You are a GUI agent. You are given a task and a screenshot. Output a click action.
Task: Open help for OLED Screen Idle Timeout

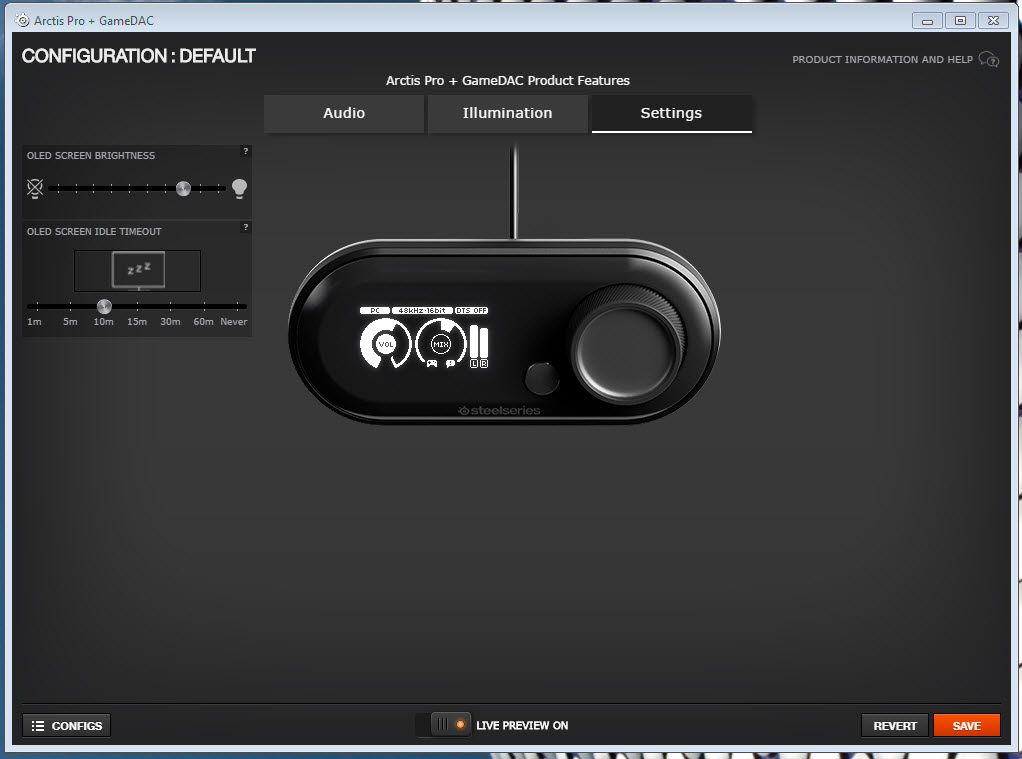tap(246, 227)
